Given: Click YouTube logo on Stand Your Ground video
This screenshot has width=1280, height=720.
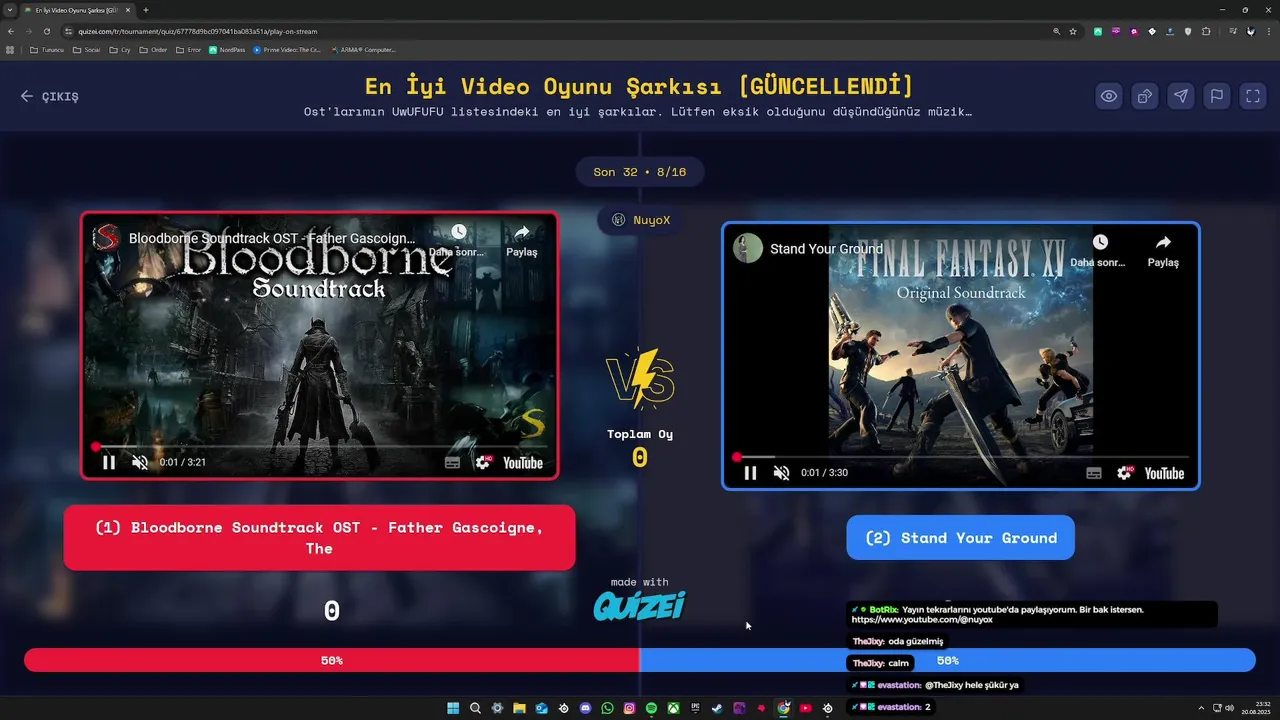Looking at the screenshot, I should 1164,473.
